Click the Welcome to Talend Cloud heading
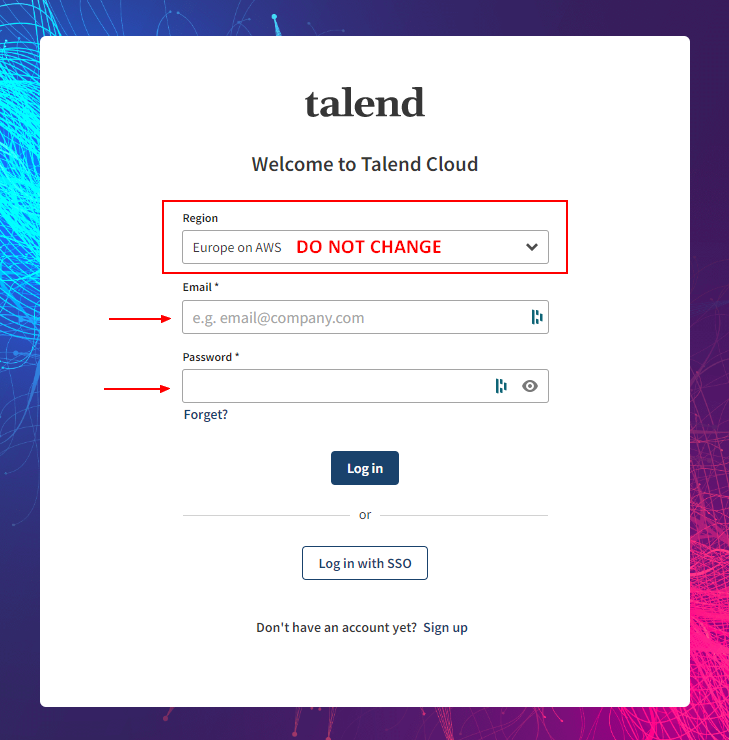This screenshot has height=740, width=729. point(365,164)
